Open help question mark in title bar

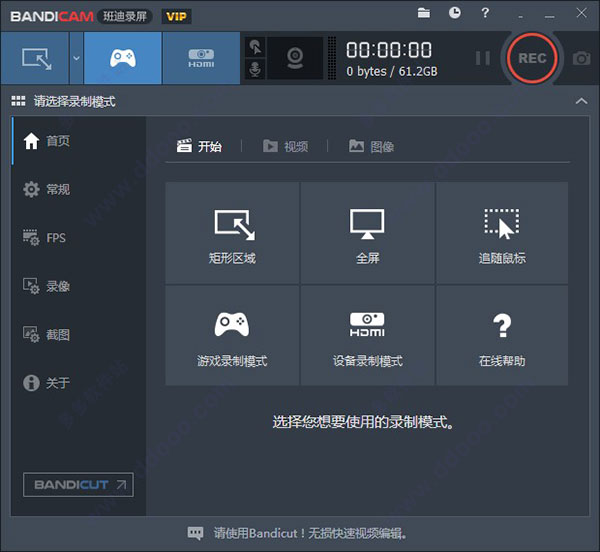coord(485,13)
